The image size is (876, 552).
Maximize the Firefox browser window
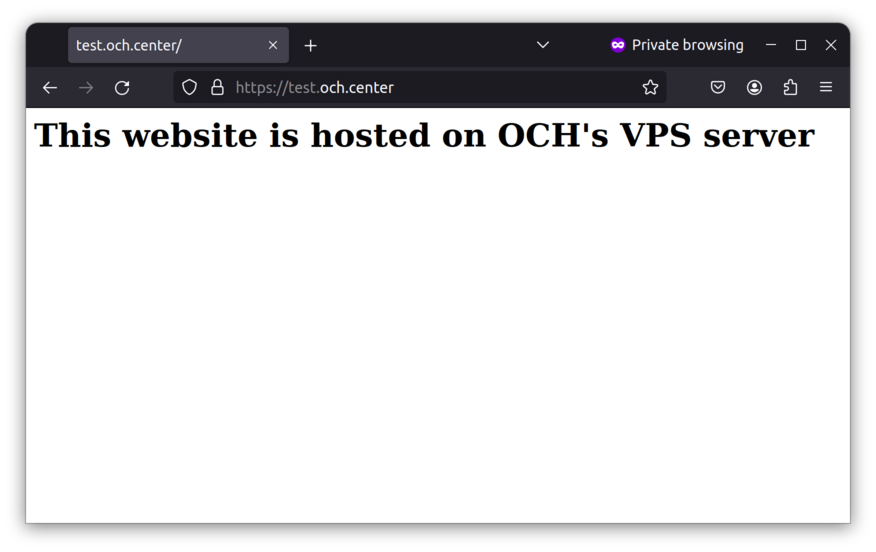point(801,45)
